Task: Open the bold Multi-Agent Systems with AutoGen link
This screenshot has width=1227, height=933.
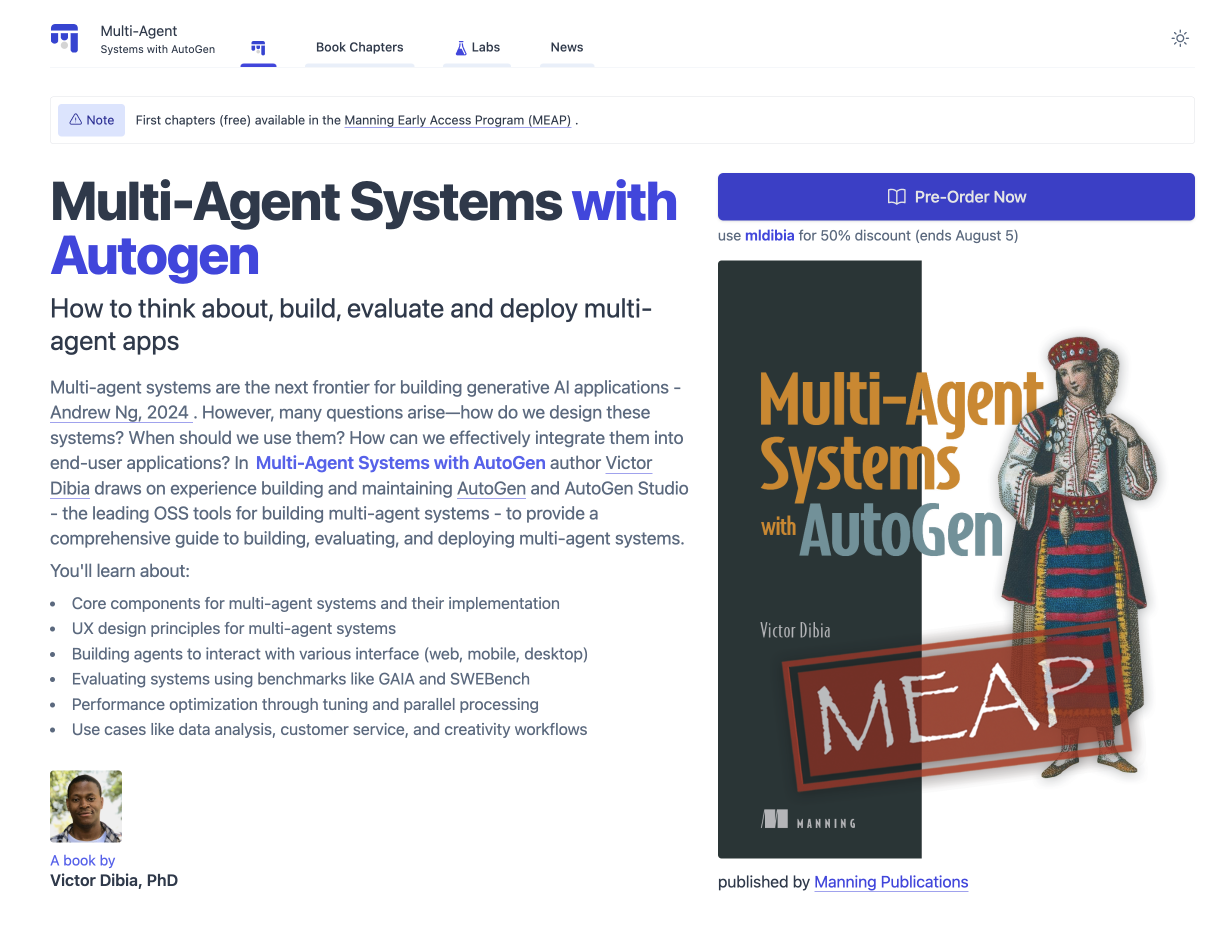Action: pos(401,463)
